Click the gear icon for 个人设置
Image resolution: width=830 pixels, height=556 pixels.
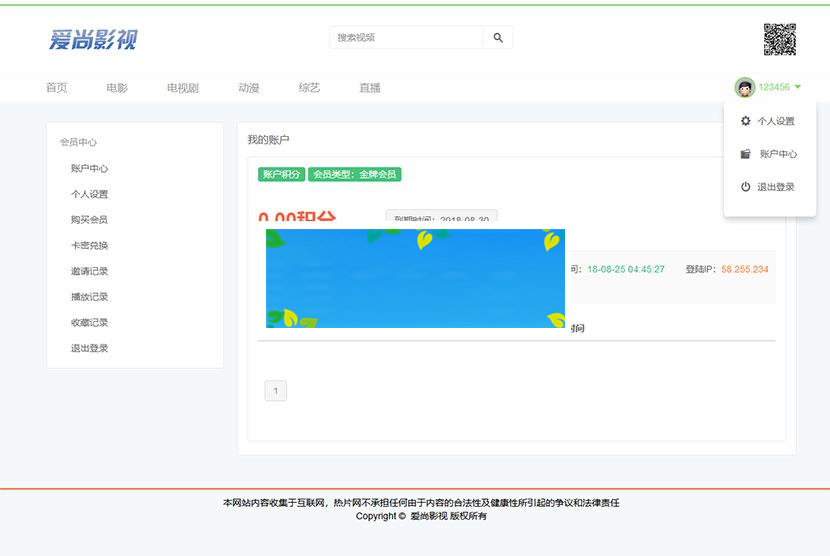pyautogui.click(x=745, y=121)
